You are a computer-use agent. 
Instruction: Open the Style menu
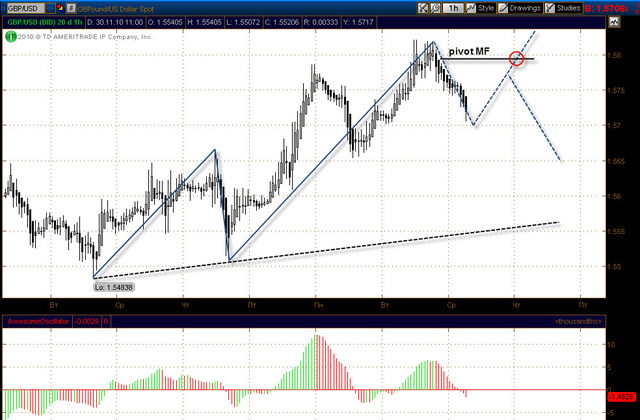(x=482, y=7)
